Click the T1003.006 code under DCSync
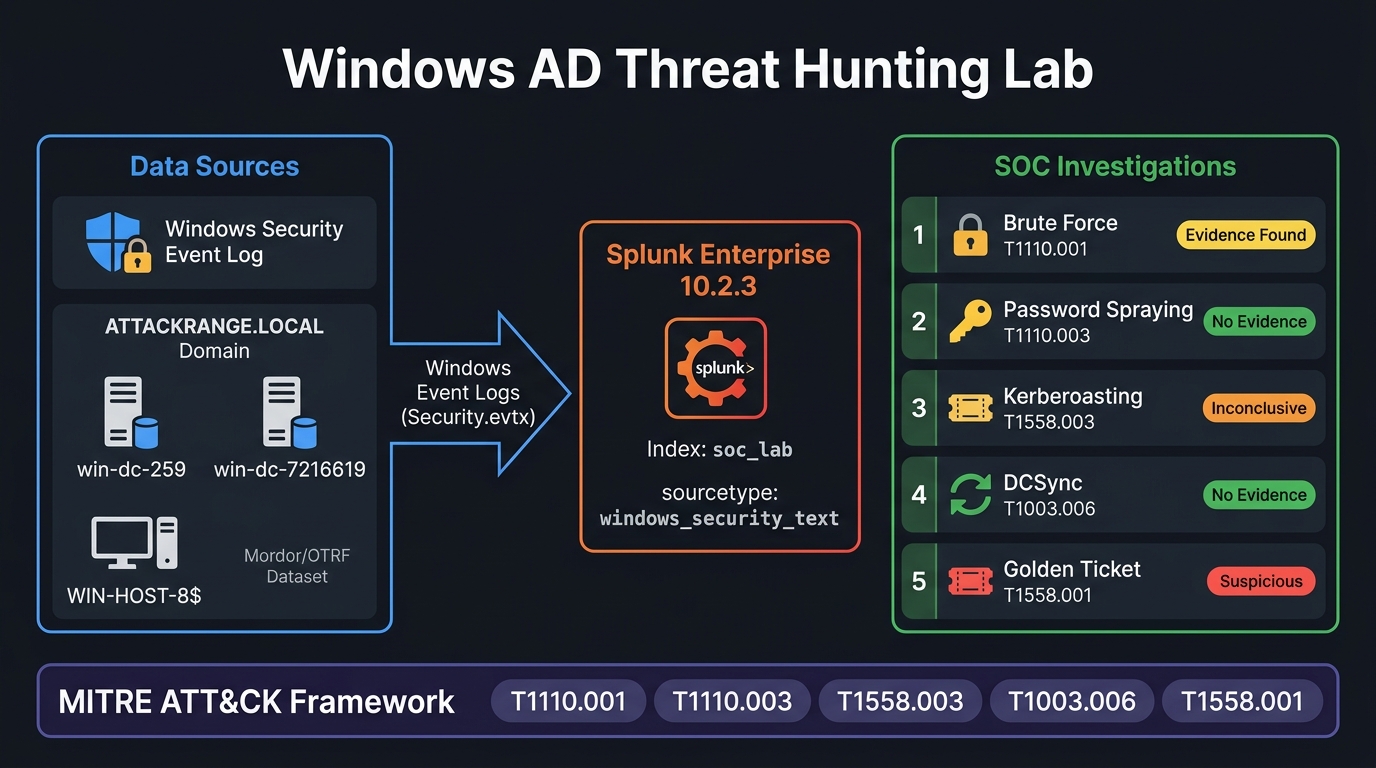 pos(1049,509)
